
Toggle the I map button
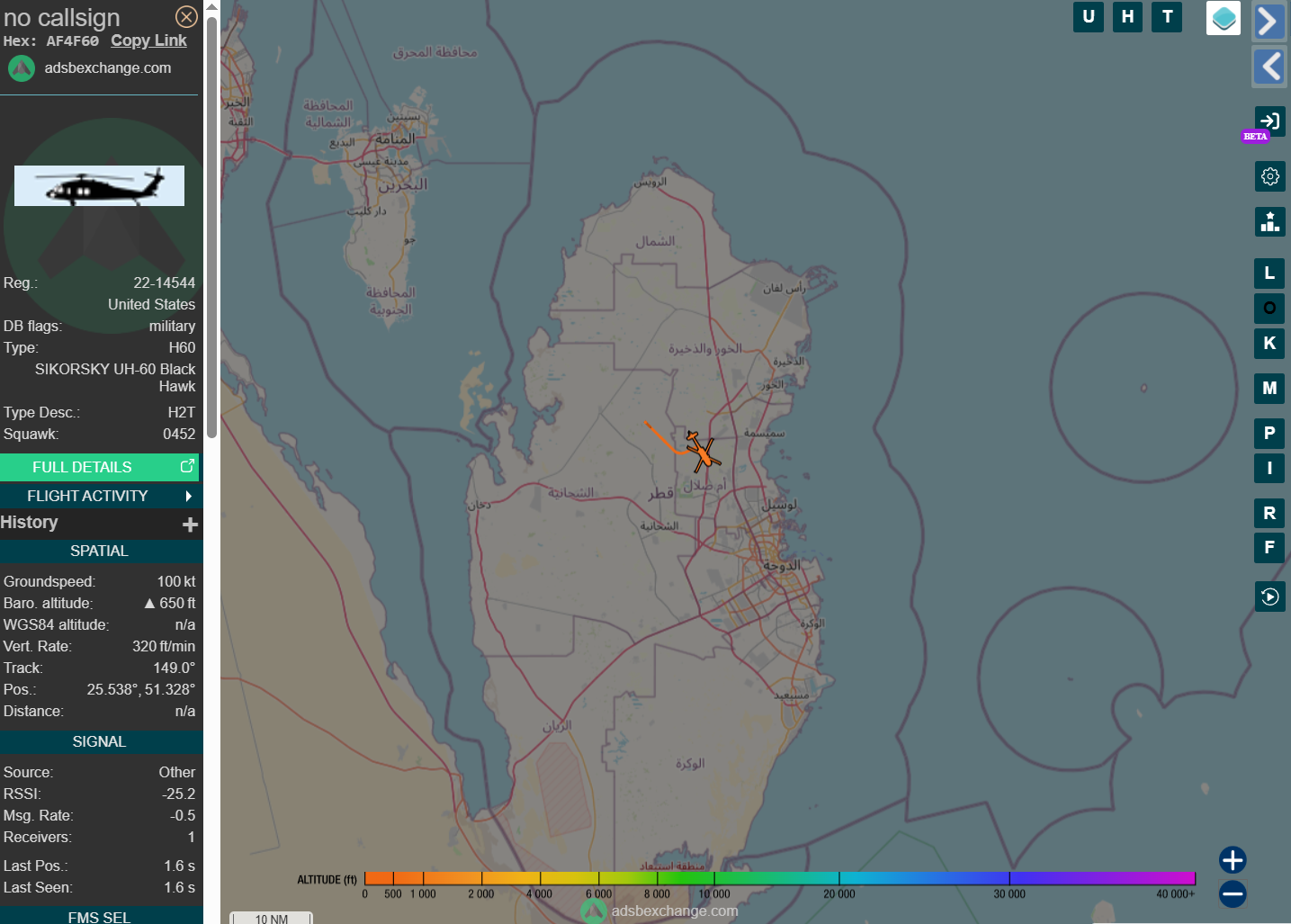1269,468
